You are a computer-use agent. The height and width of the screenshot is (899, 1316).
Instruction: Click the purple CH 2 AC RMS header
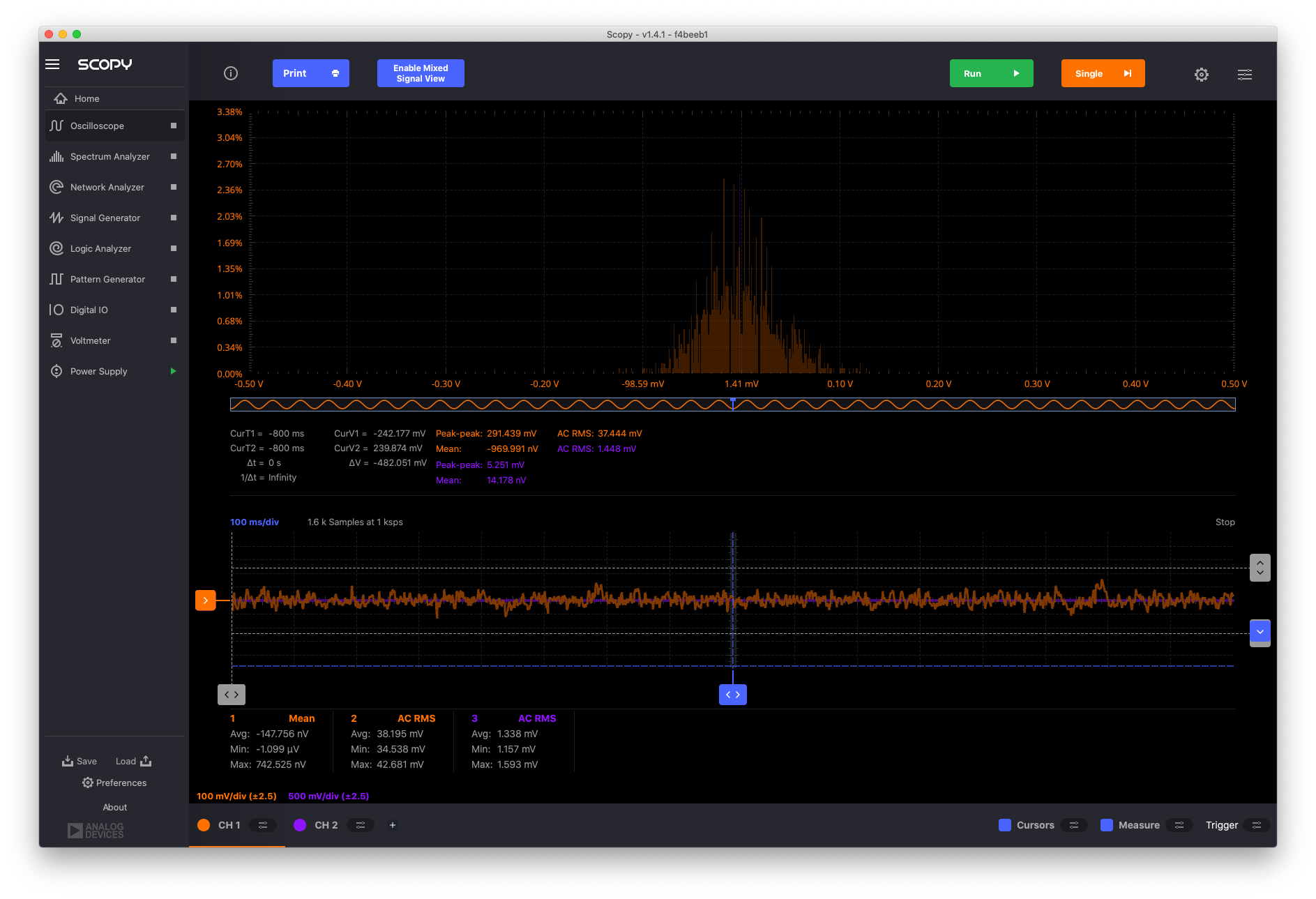tap(537, 718)
